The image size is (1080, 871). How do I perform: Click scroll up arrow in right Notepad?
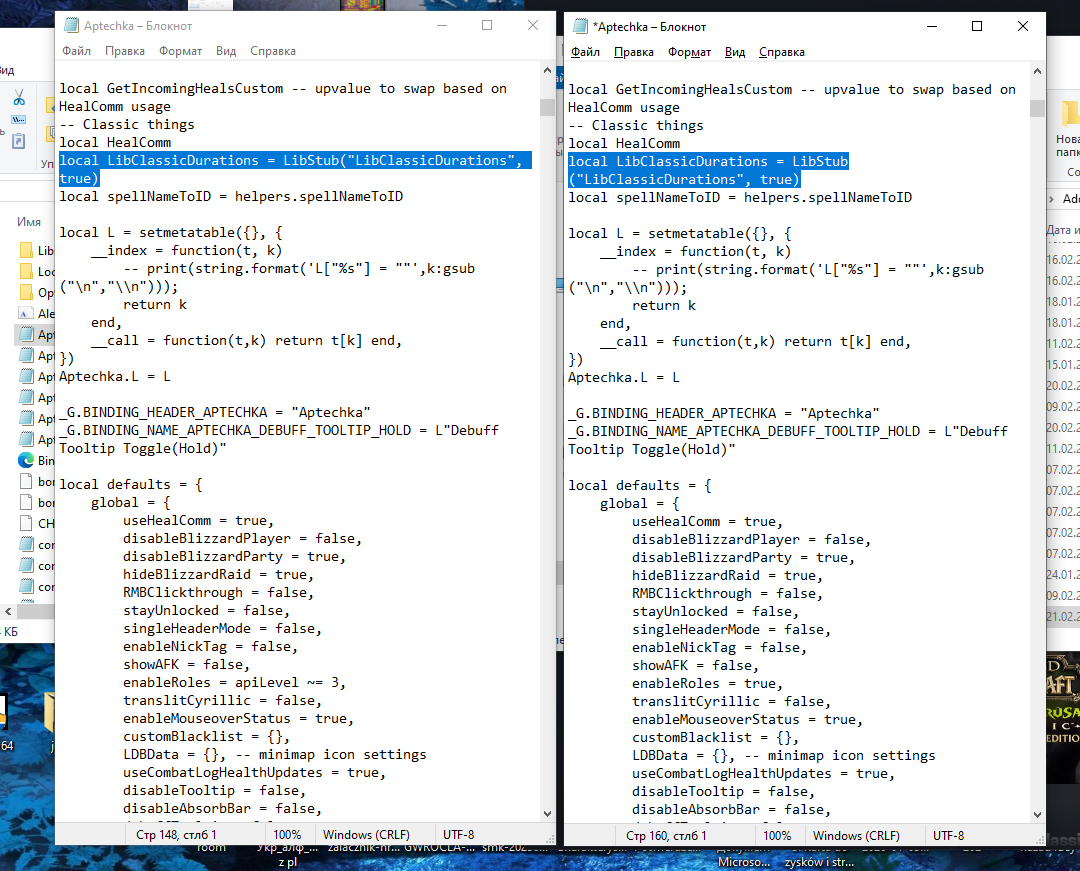(1037, 72)
